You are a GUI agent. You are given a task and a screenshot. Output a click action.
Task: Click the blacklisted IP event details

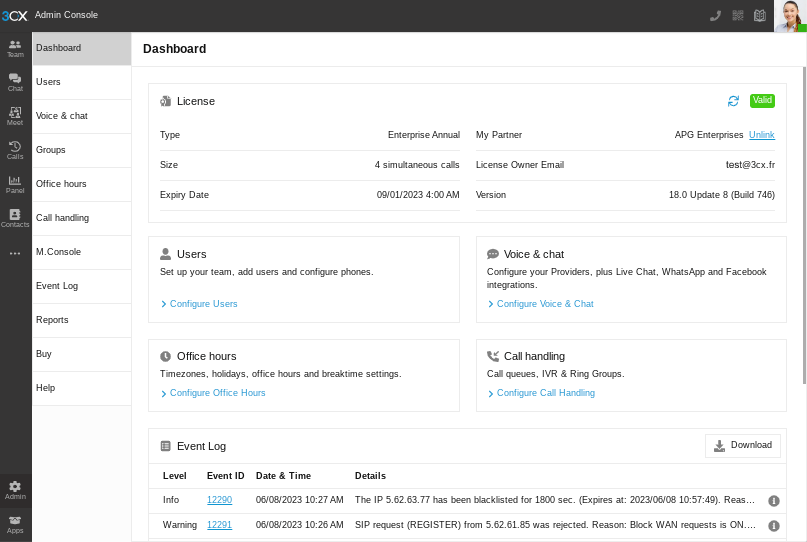click(x=555, y=500)
